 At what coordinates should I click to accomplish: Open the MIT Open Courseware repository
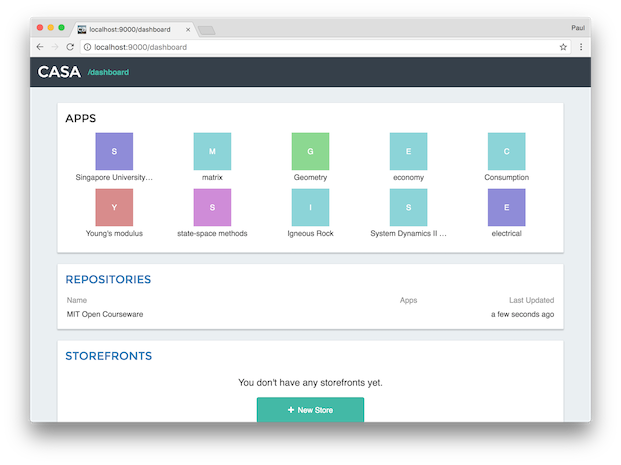pos(105,314)
